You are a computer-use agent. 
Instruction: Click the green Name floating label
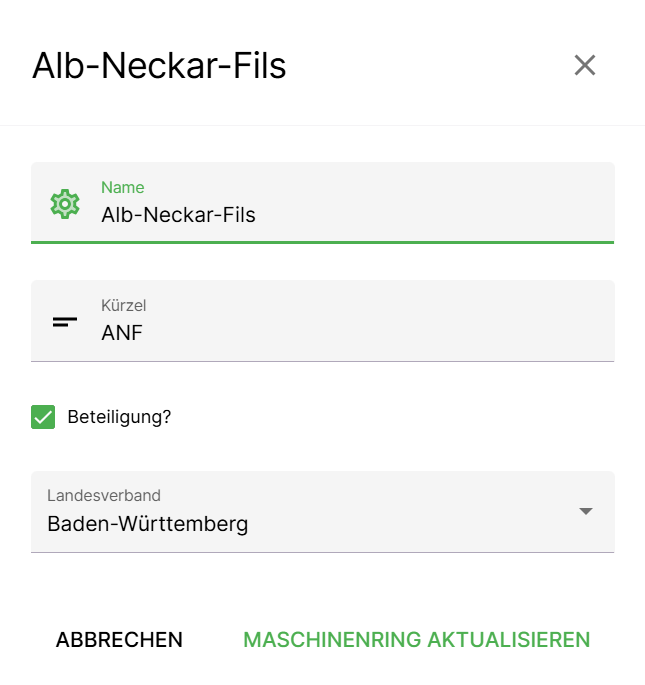pos(122,187)
